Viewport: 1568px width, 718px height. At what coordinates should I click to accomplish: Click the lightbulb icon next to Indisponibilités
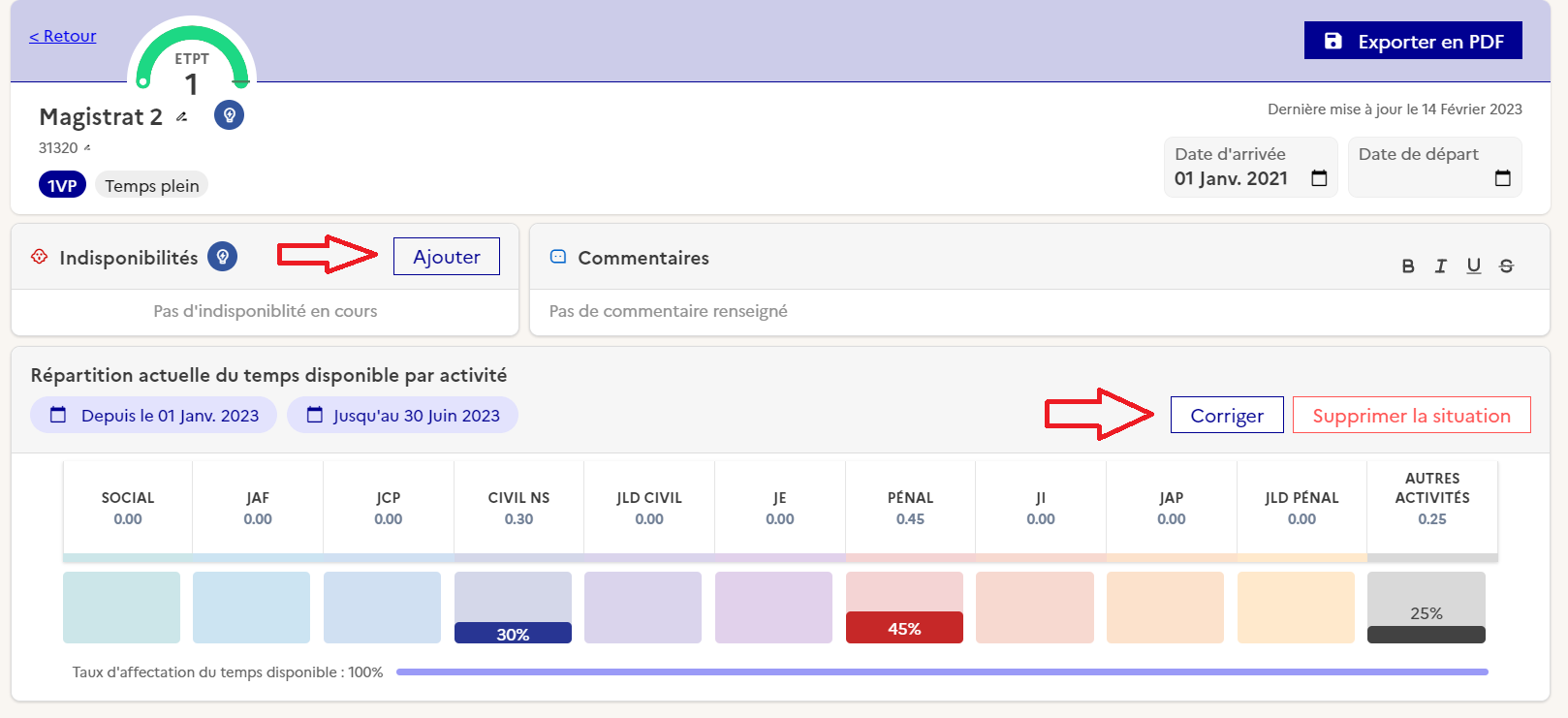(223, 257)
